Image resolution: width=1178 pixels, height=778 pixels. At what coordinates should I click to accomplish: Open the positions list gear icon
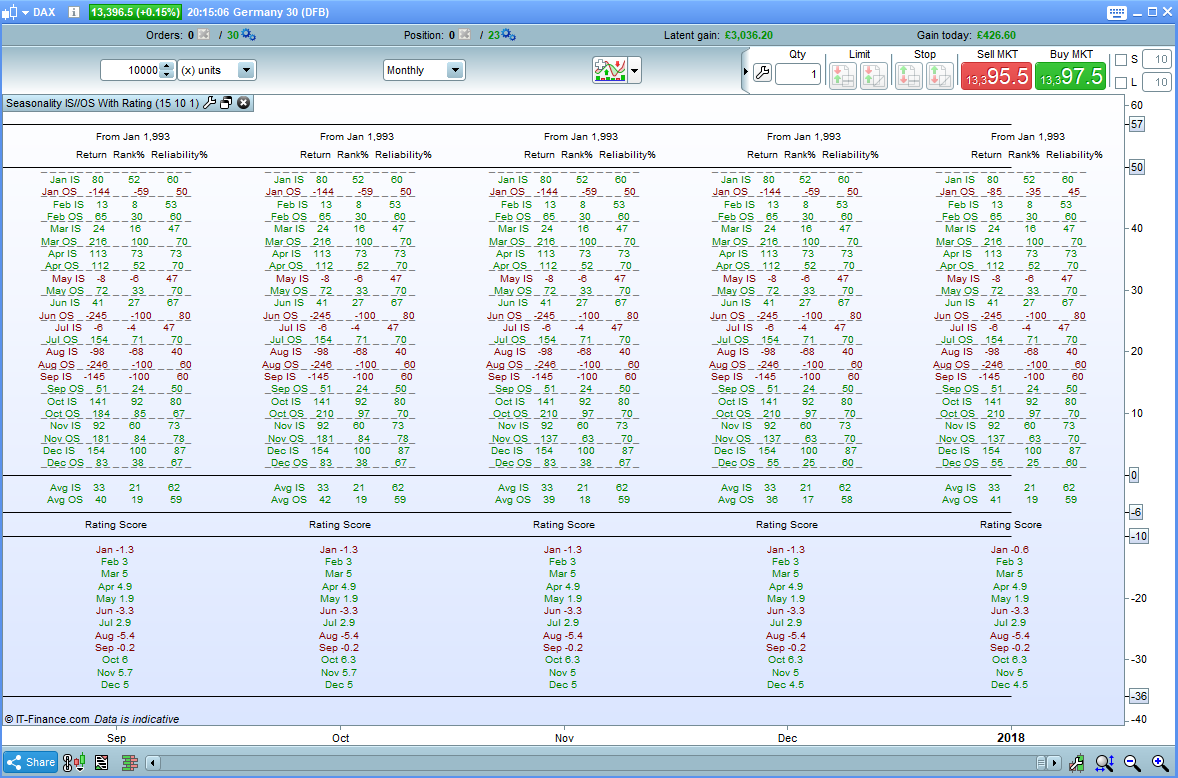coord(509,35)
